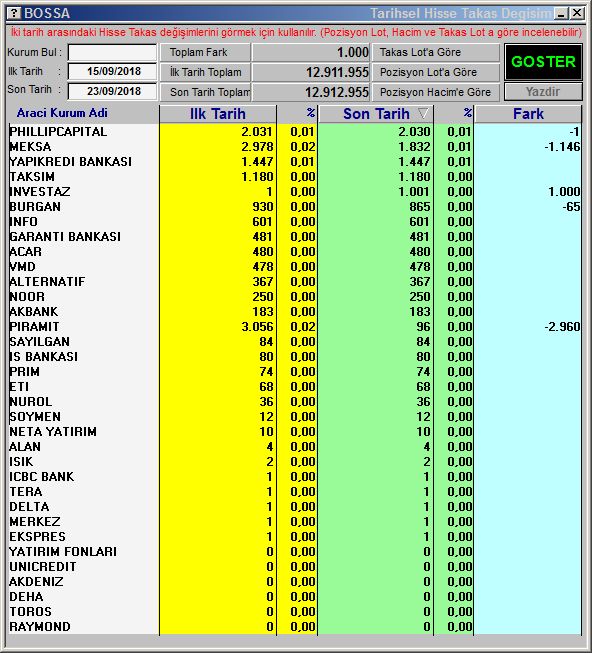Click the Araci Kurum Adi header
This screenshot has height=653, width=592.
[62, 113]
